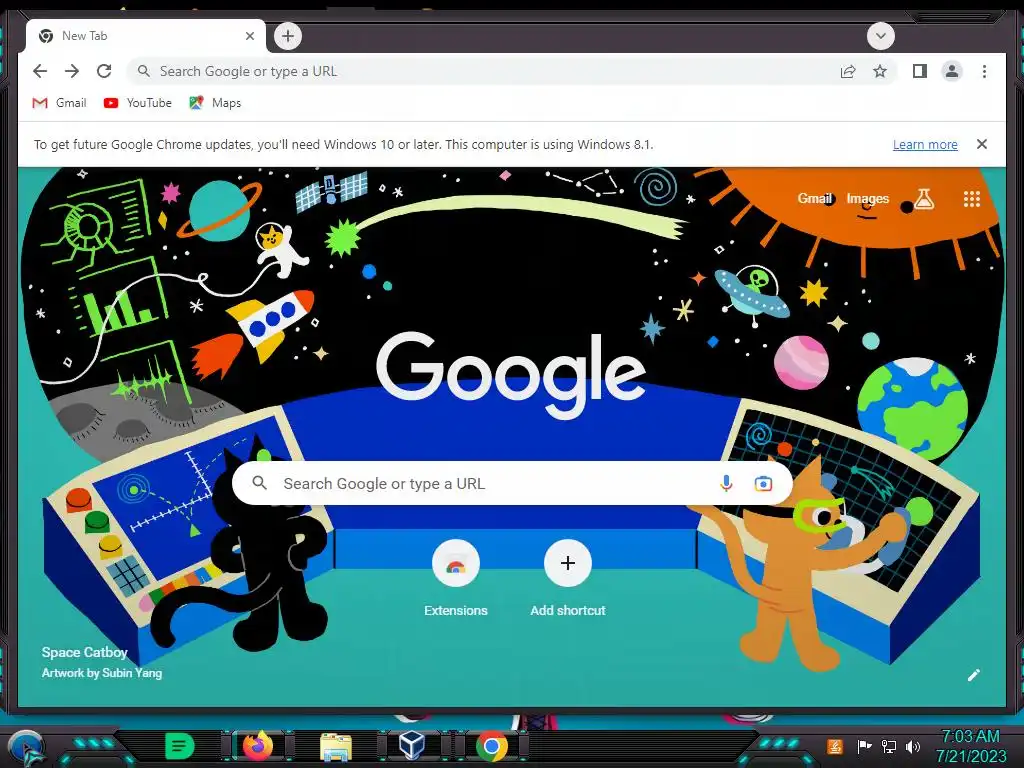Image resolution: width=1024 pixels, height=768 pixels.
Task: Click the network tray icon
Action: [x=889, y=746]
